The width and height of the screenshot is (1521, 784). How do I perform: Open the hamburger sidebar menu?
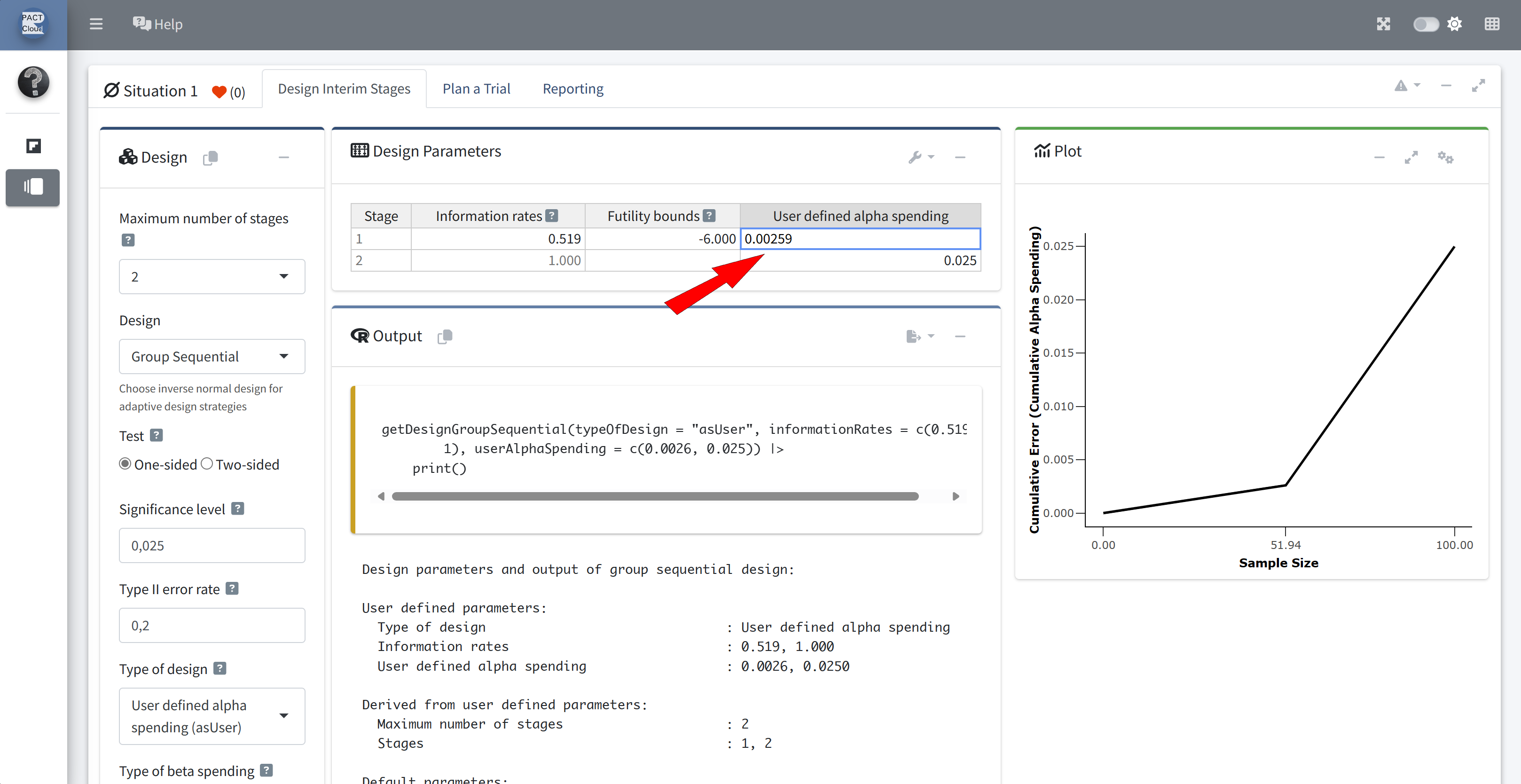click(x=96, y=24)
